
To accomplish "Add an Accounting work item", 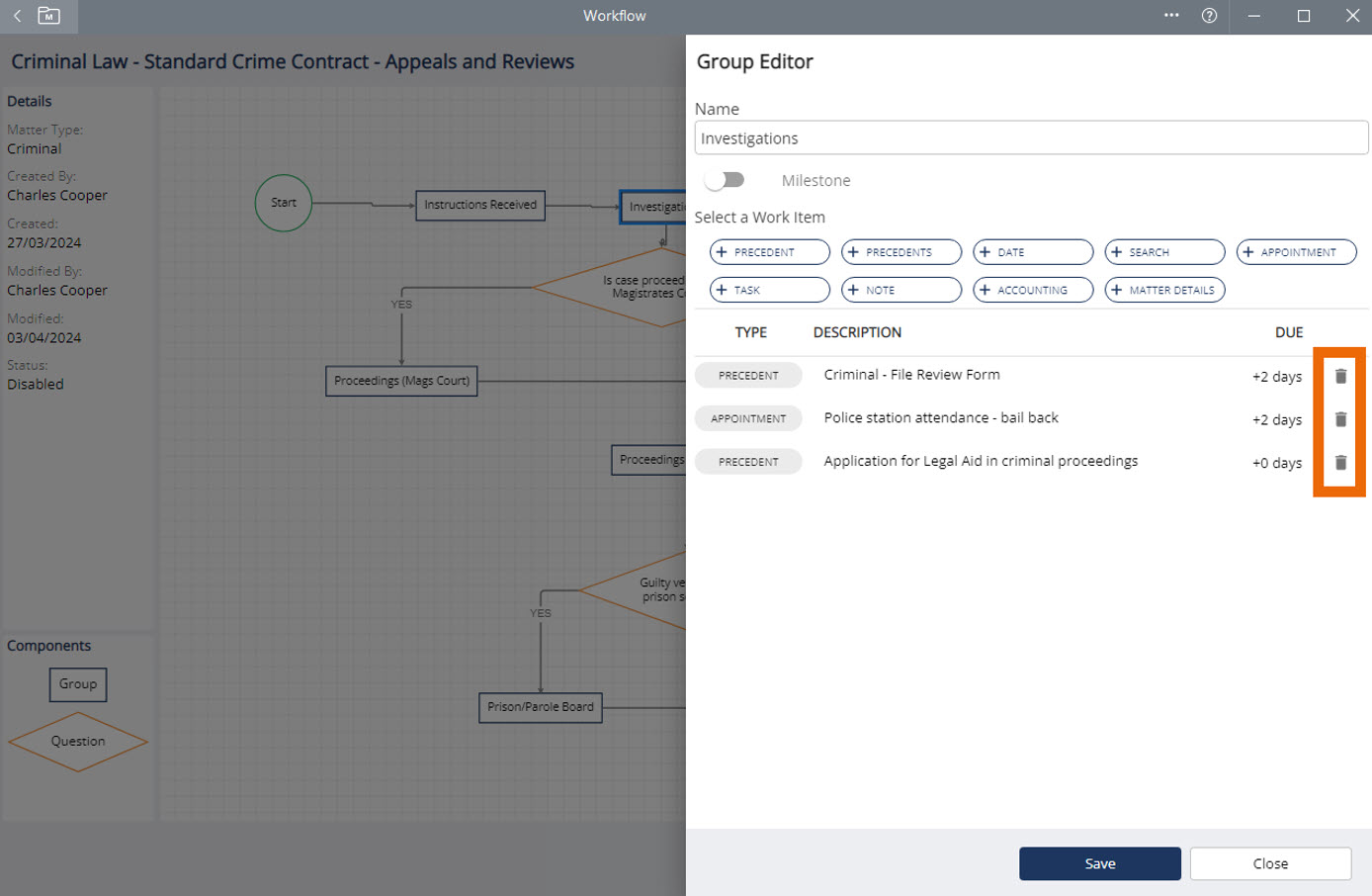I will [1032, 290].
